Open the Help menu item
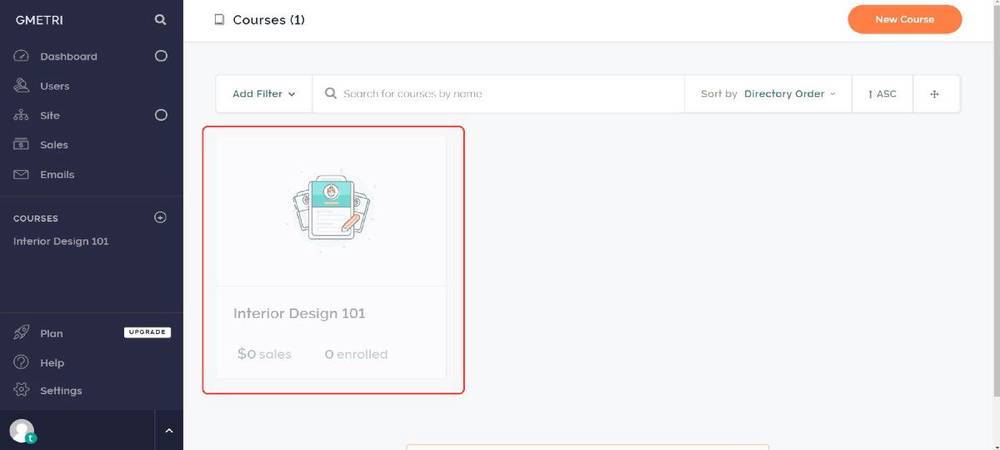The width and height of the screenshot is (1000, 450). [52, 363]
